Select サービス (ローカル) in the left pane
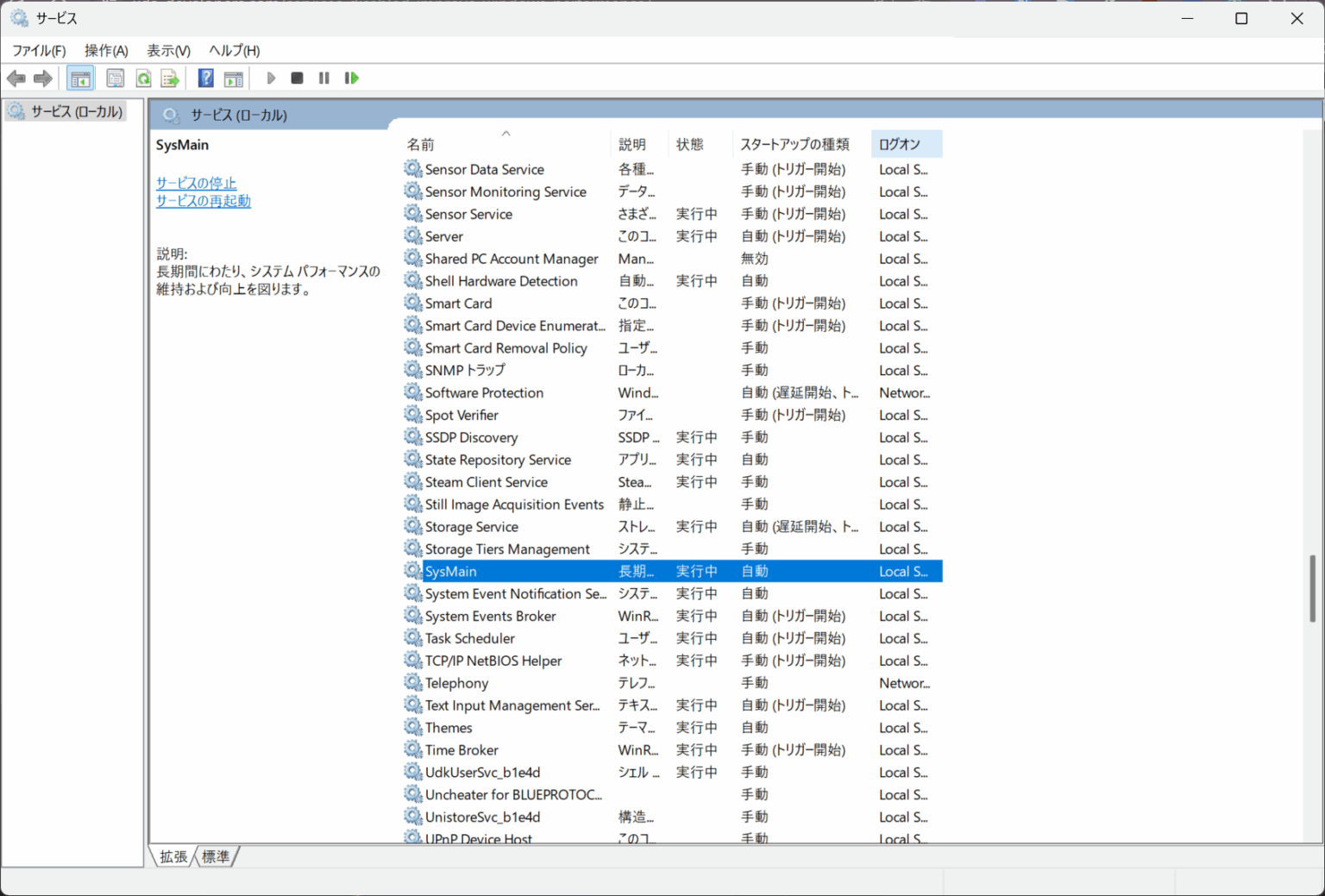The height and width of the screenshot is (896, 1325). pyautogui.click(x=74, y=110)
